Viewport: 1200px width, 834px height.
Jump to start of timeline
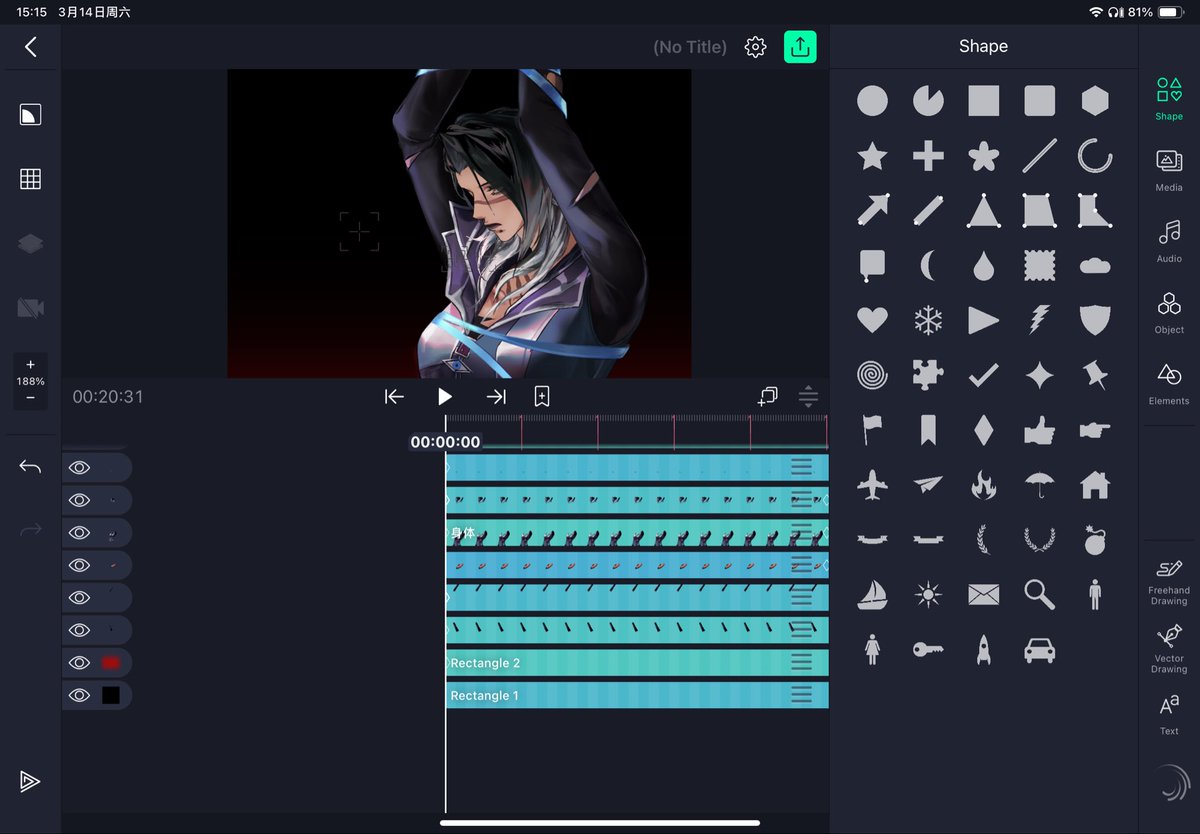pos(394,397)
